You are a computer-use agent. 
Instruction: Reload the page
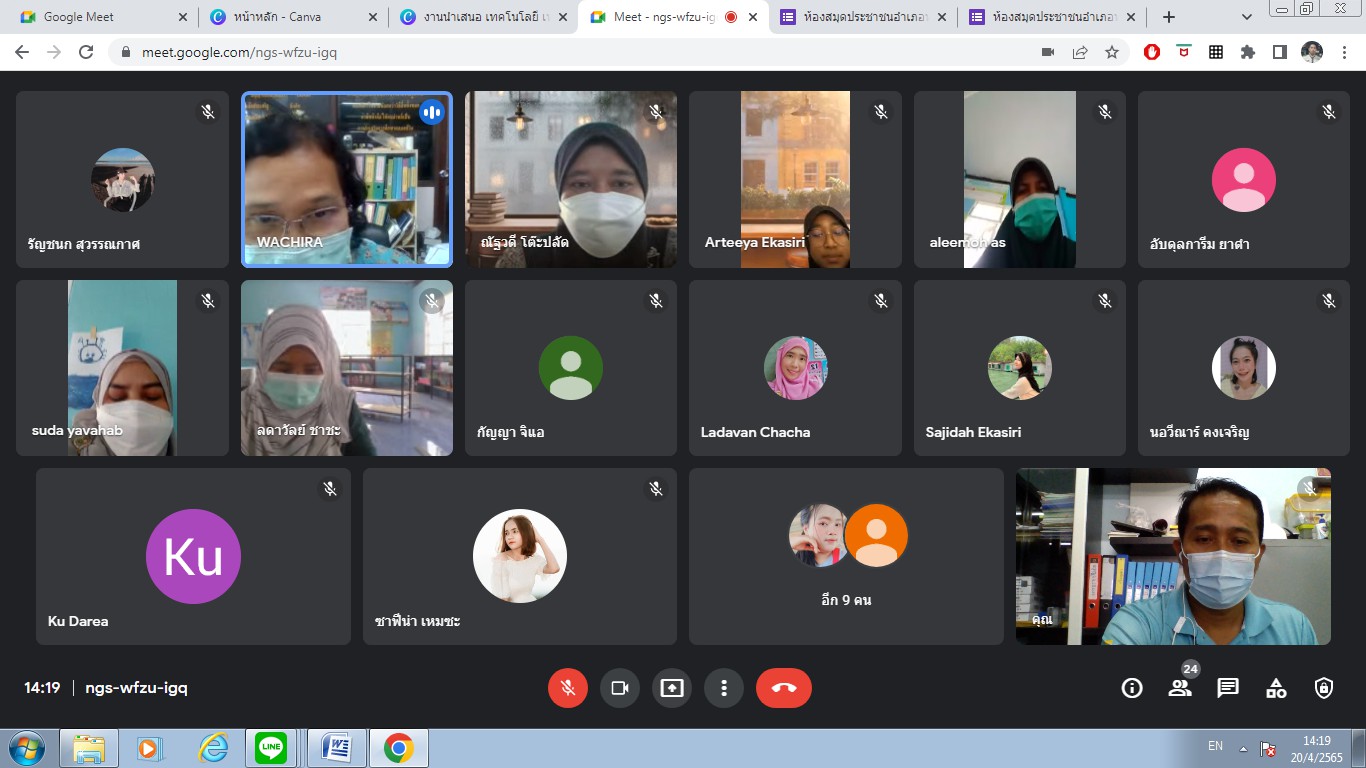(86, 52)
